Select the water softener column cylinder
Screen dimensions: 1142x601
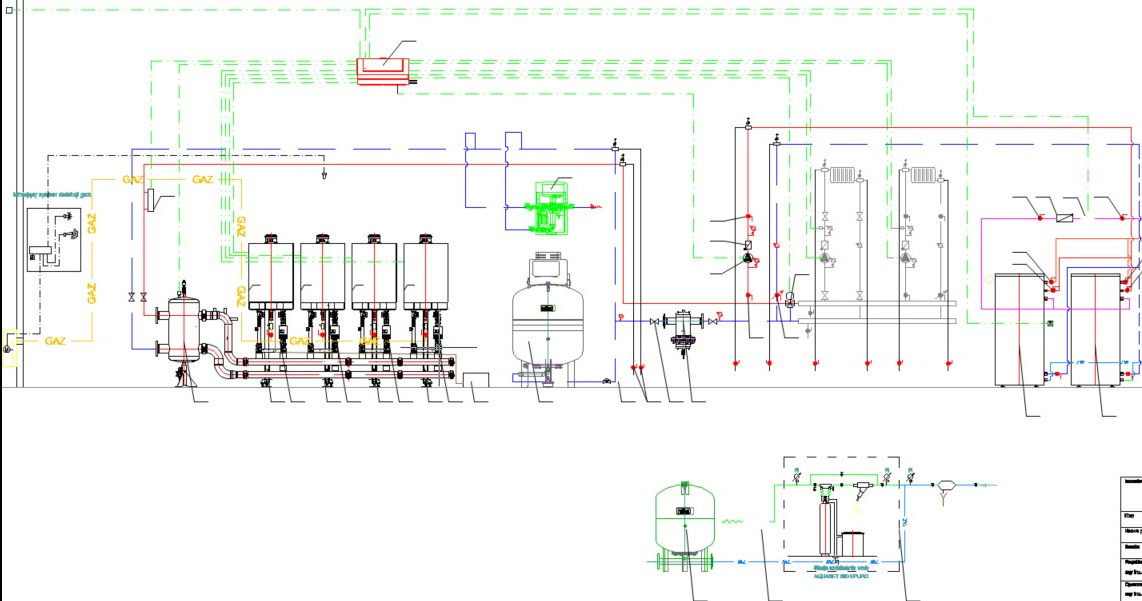826,526
